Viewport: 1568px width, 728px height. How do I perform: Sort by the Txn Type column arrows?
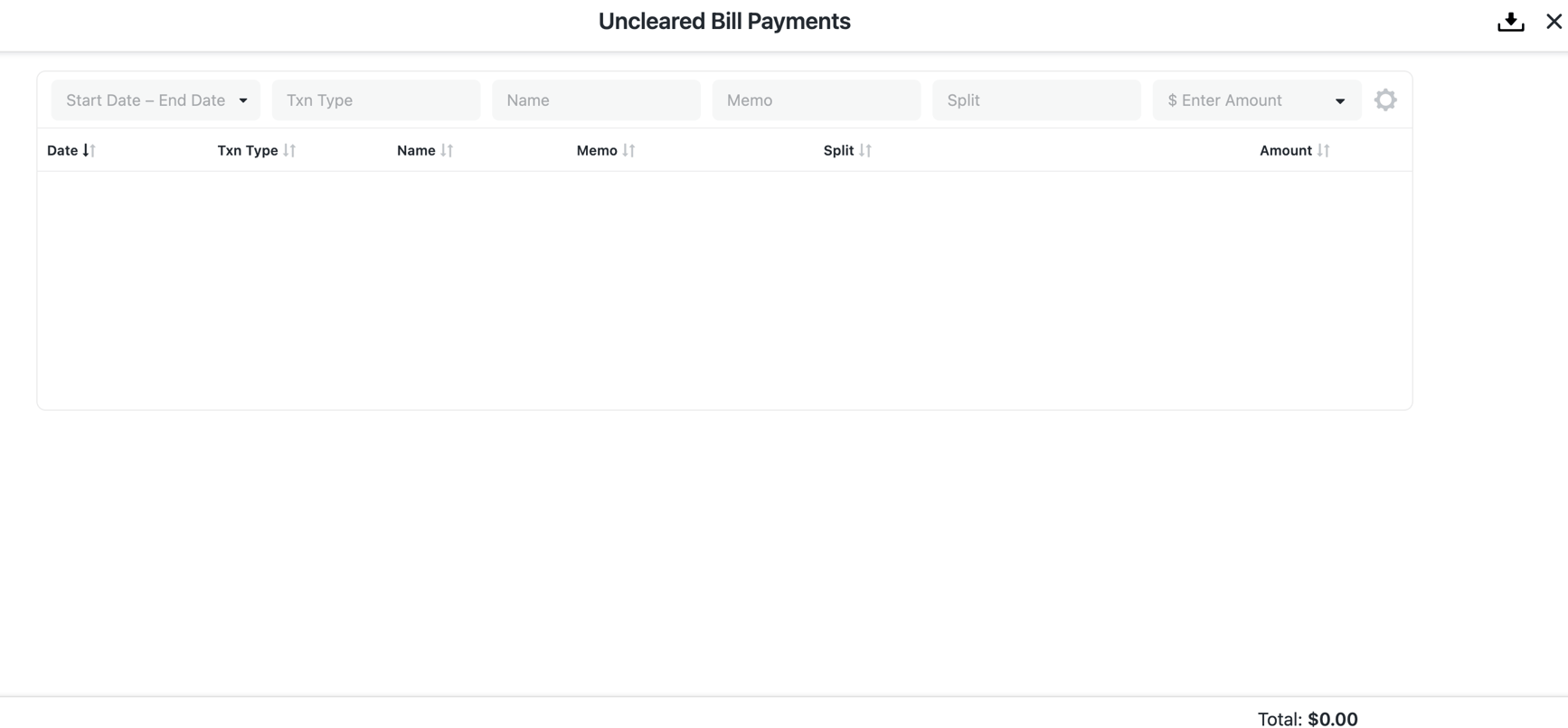tap(289, 150)
